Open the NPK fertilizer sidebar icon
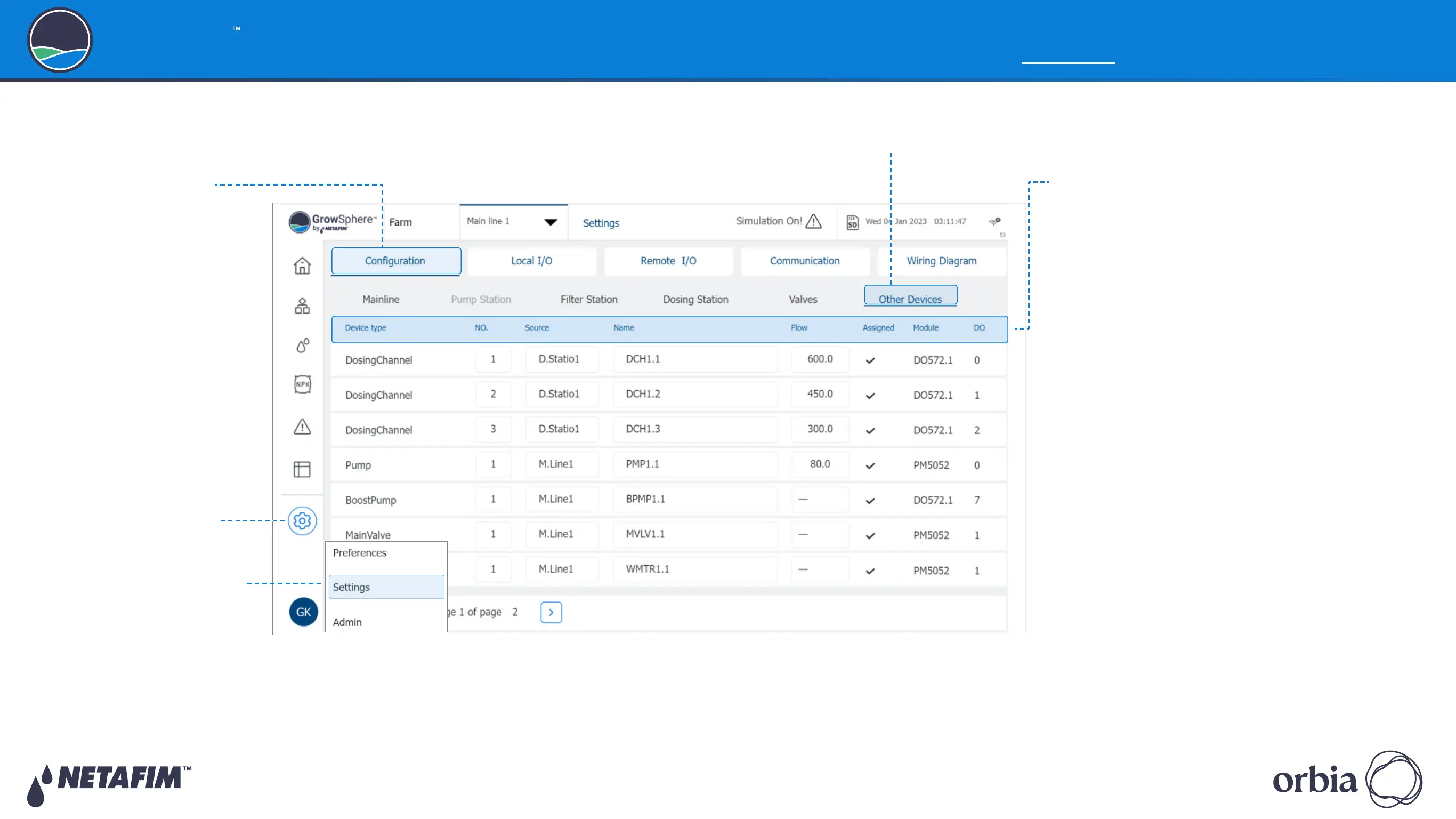 point(302,384)
